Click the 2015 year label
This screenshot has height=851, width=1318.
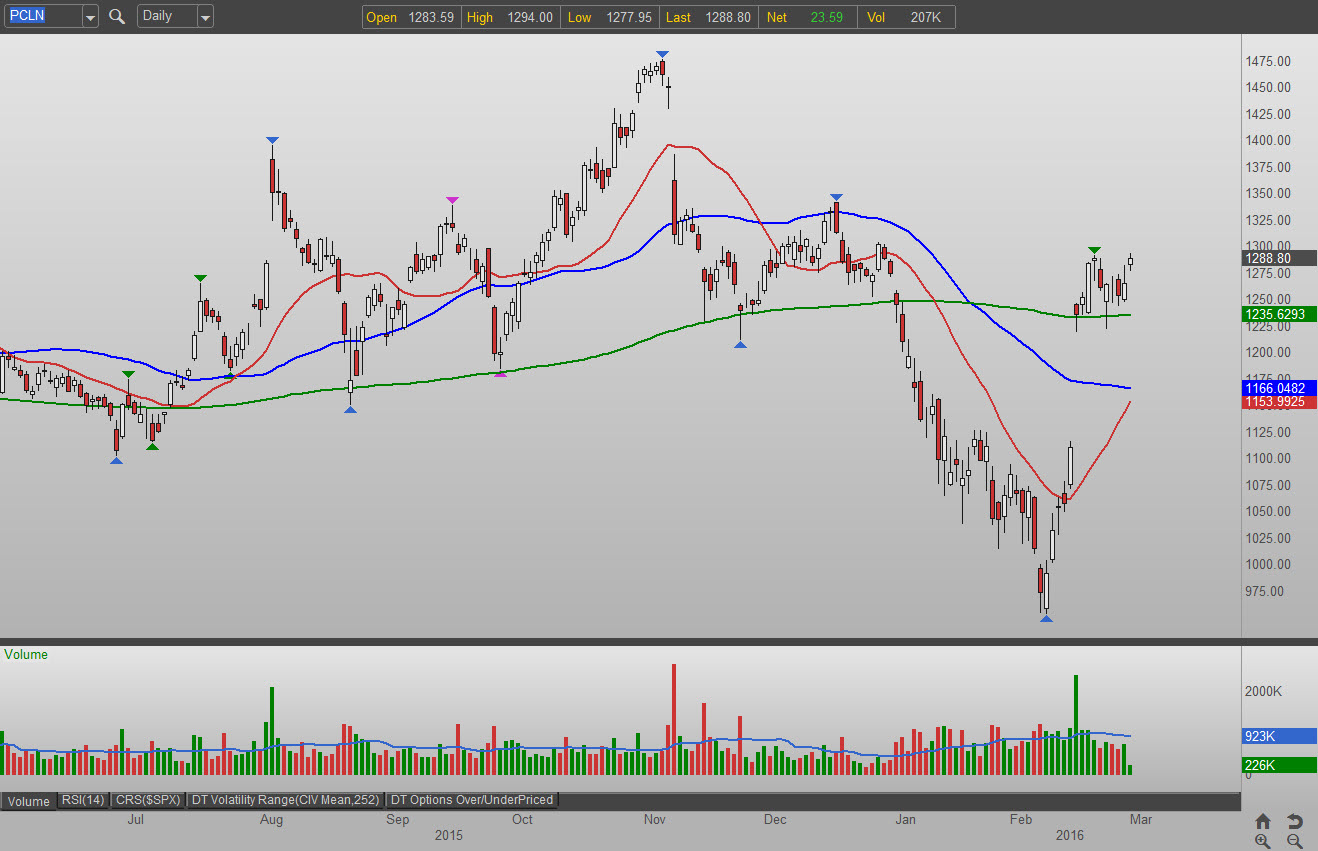click(x=449, y=834)
